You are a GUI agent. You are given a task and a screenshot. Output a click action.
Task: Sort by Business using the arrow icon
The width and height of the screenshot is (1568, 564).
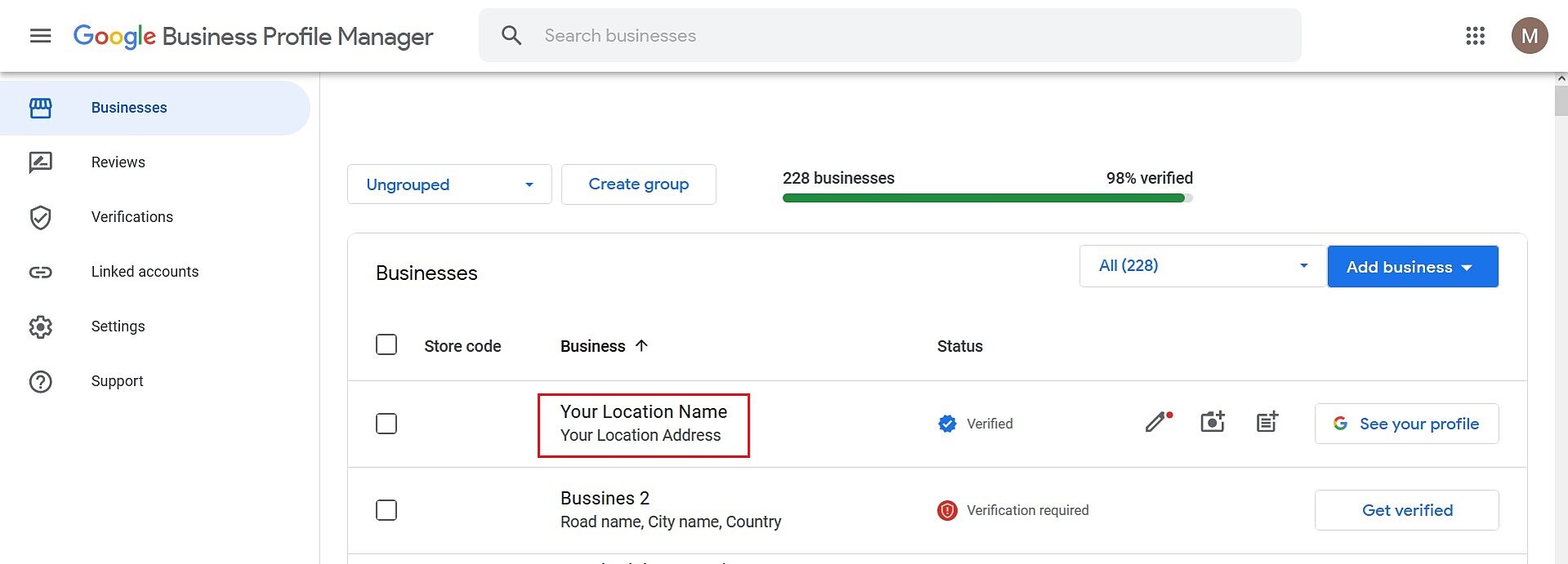point(642,345)
